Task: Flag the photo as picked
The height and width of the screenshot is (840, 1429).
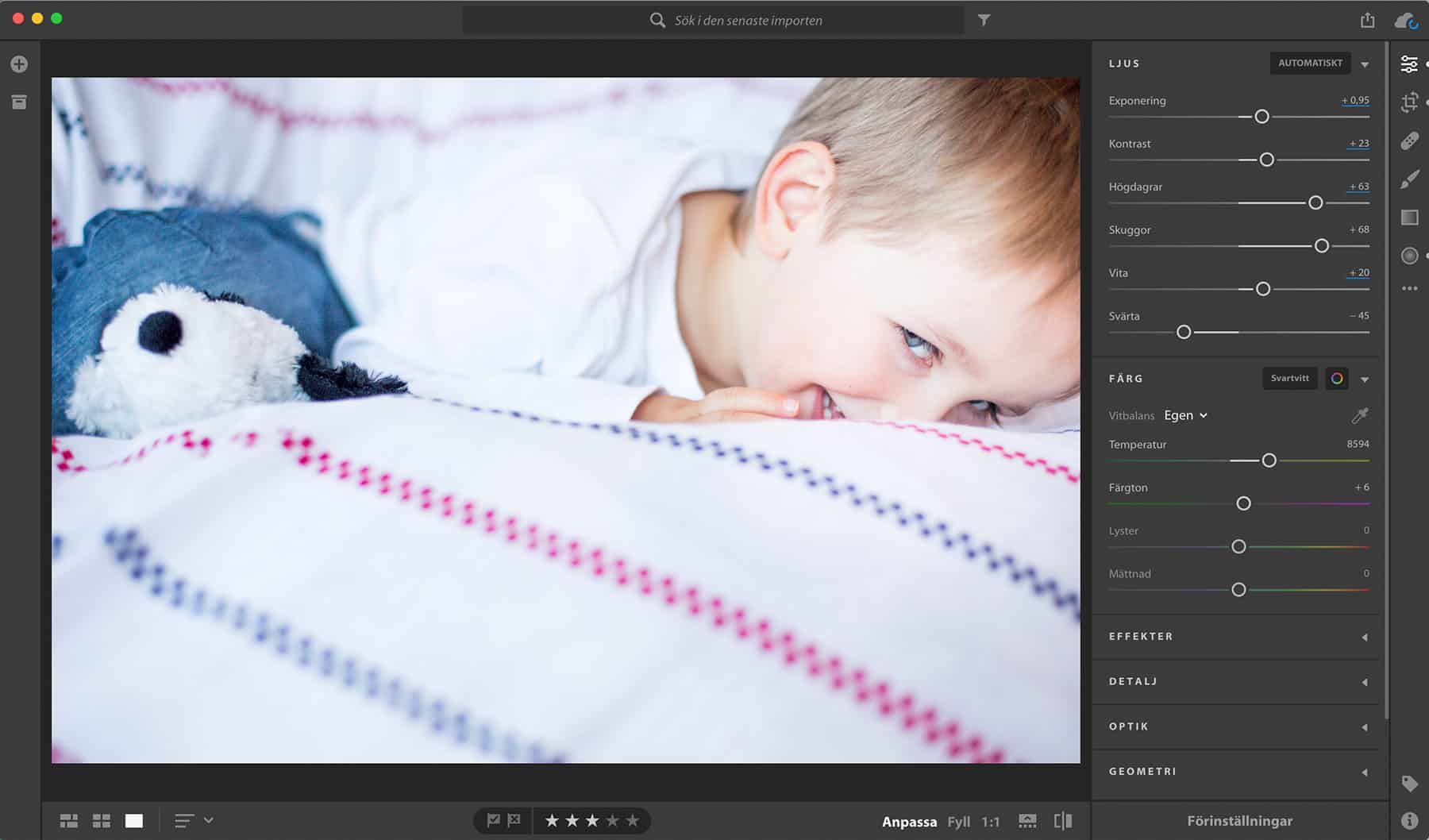Action: click(493, 820)
